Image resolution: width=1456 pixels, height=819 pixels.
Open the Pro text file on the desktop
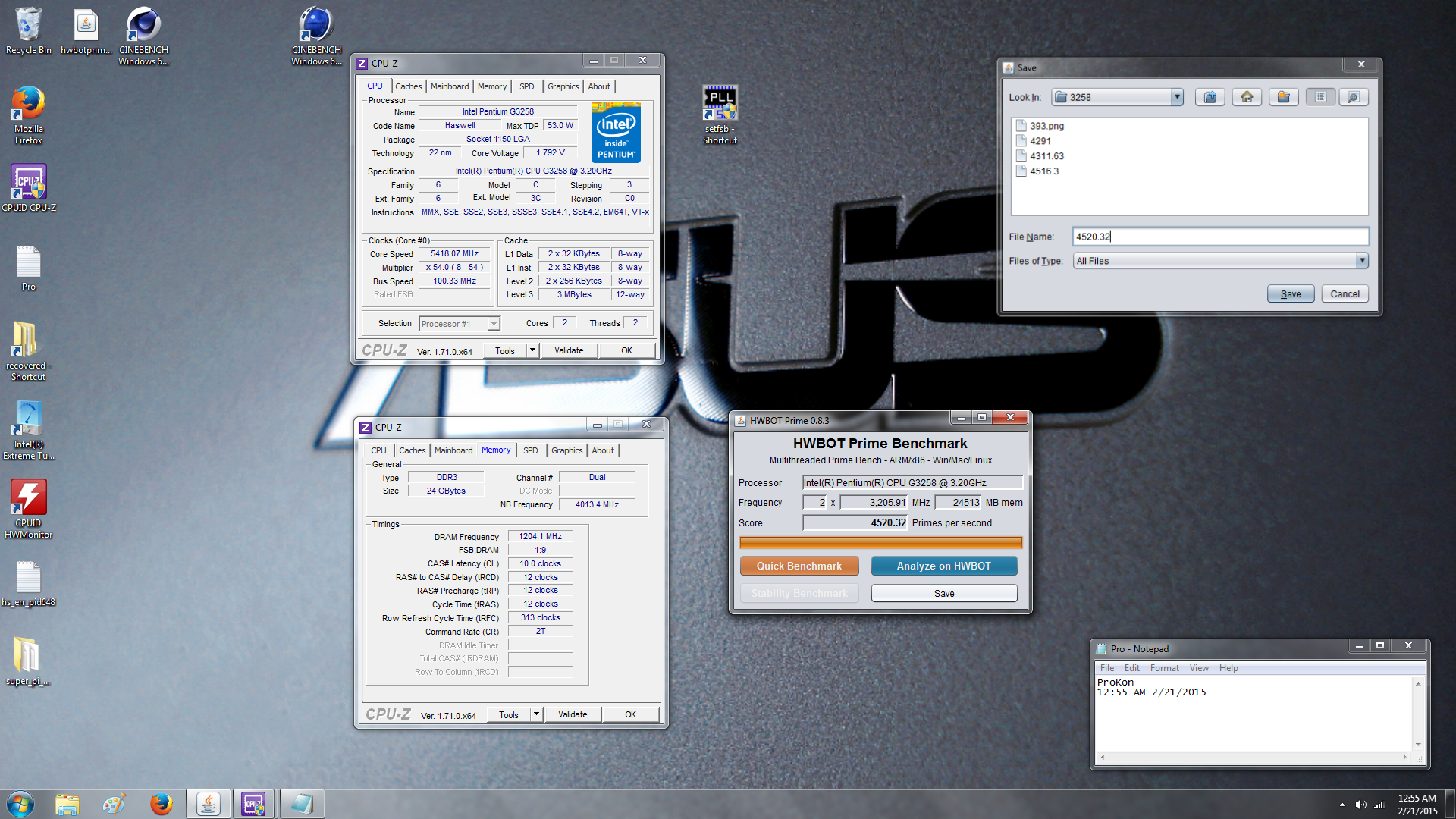[x=28, y=268]
